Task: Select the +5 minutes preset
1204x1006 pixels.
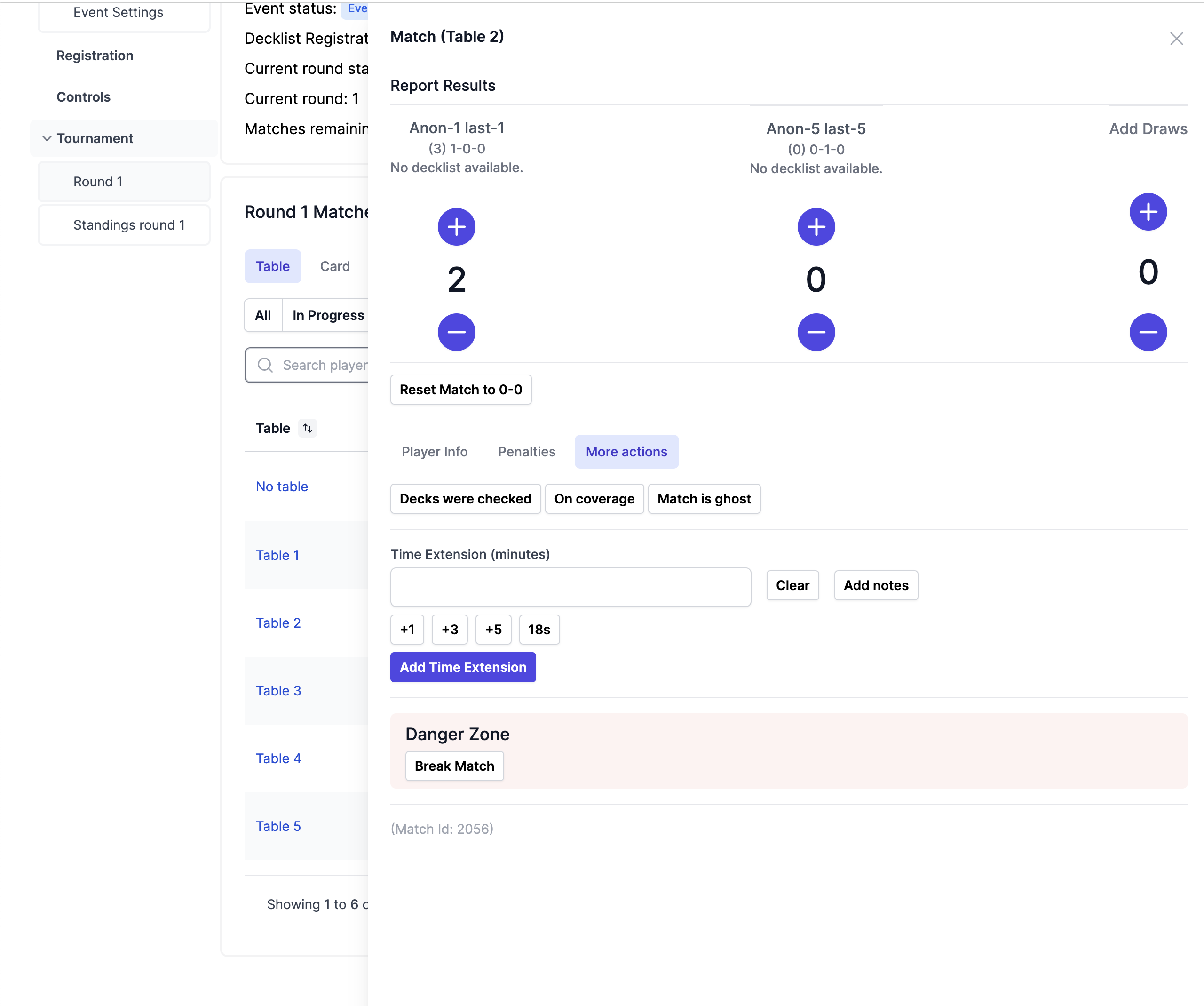Action: click(493, 630)
